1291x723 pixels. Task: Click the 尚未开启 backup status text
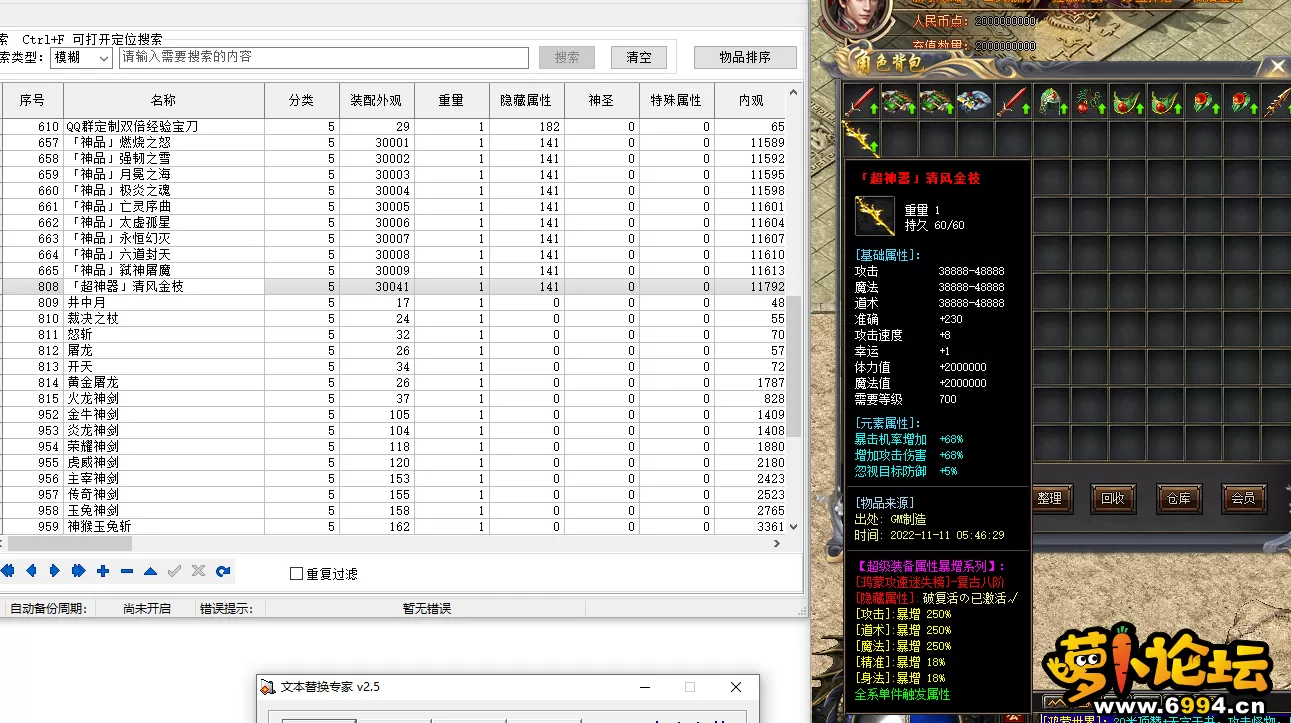tap(147, 608)
